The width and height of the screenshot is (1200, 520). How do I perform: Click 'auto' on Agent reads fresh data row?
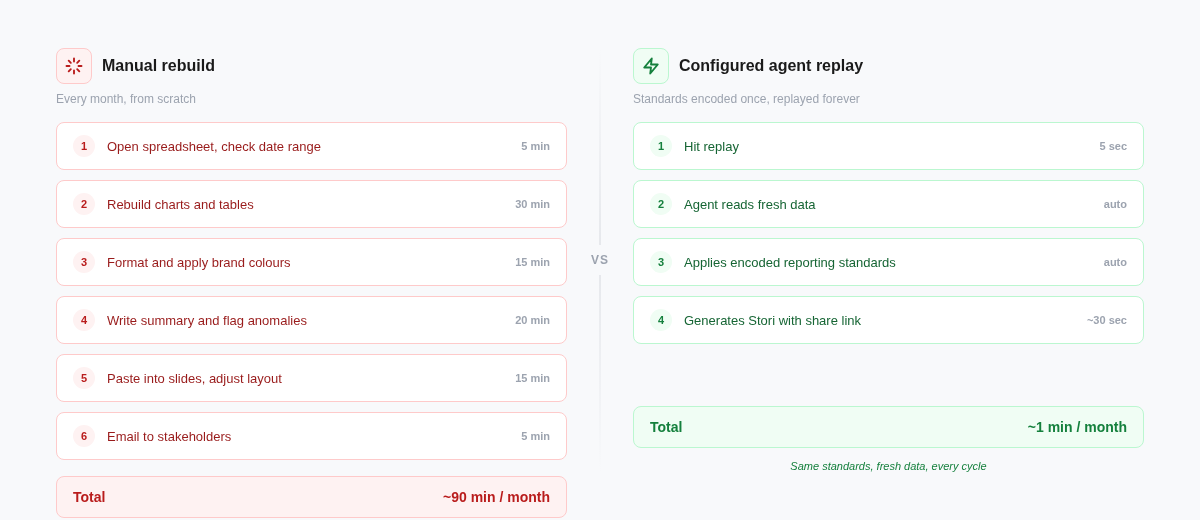1115,204
